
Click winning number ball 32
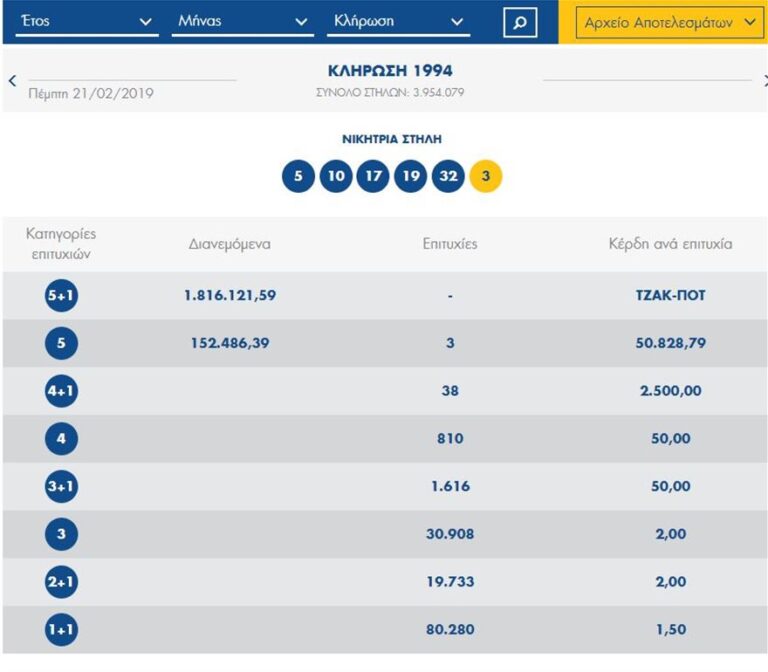448,177
